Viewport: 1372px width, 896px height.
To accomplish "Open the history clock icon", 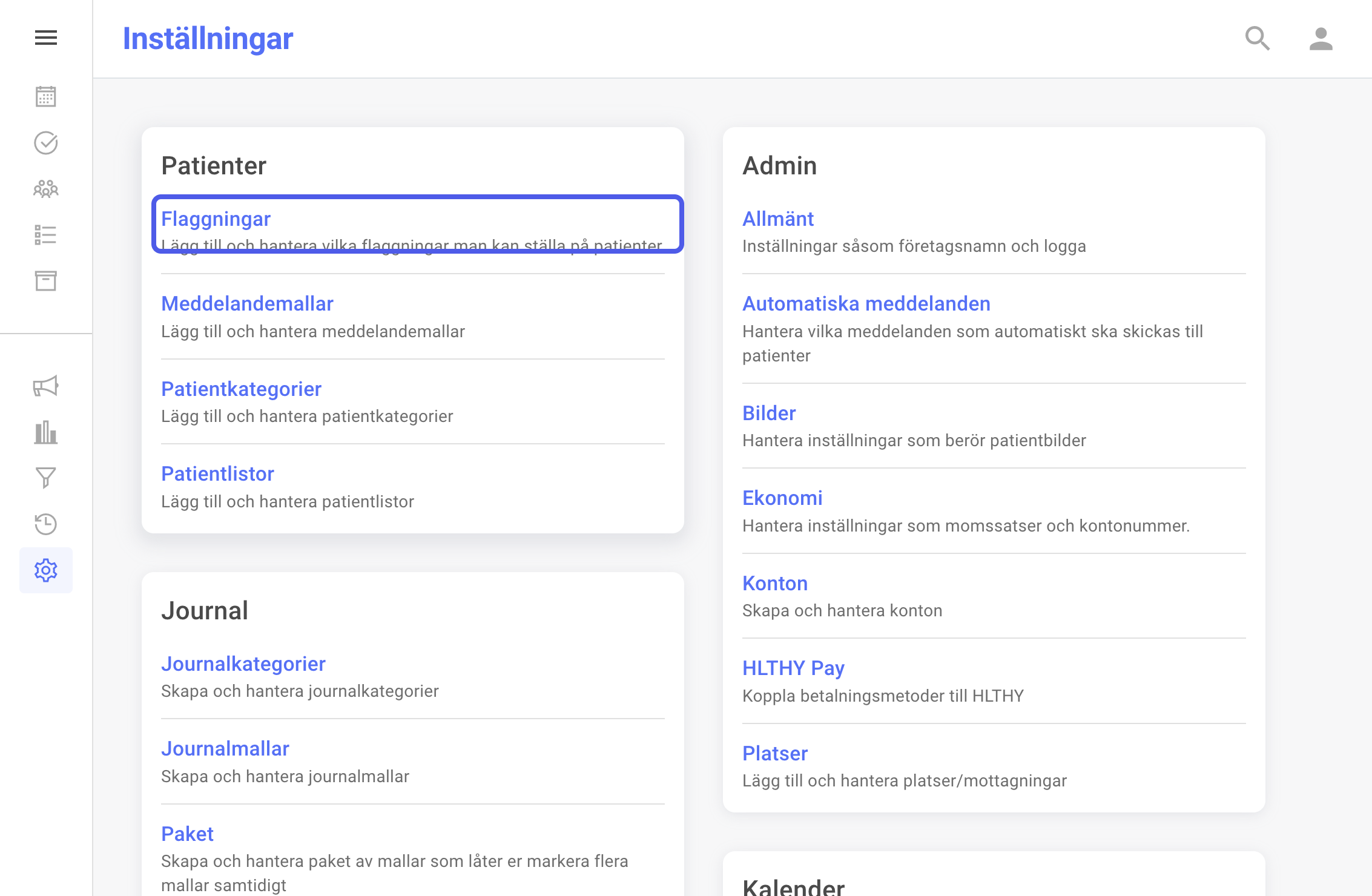I will tap(46, 524).
